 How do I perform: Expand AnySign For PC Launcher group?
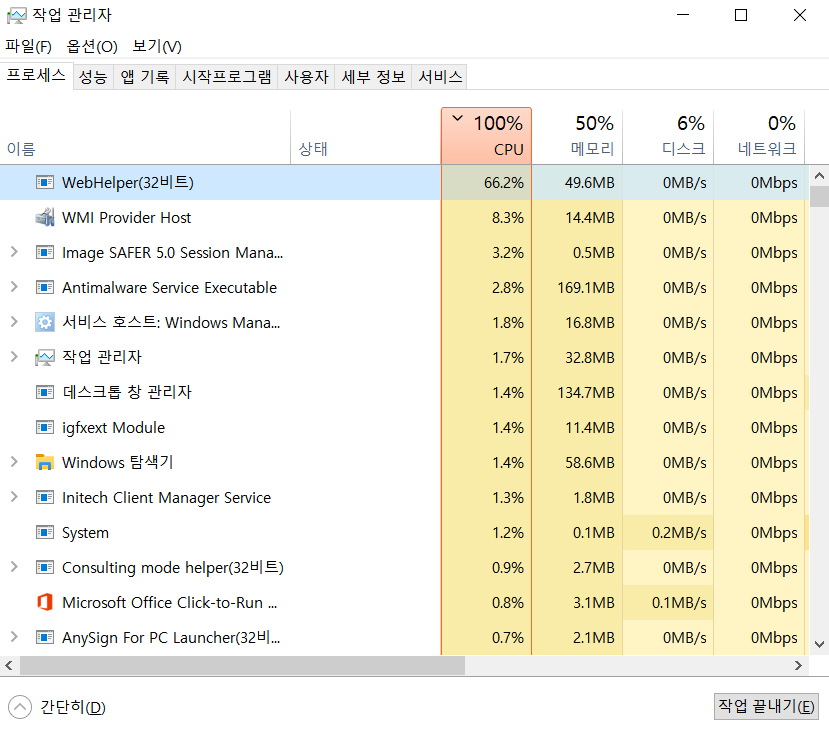pyautogui.click(x=14, y=637)
